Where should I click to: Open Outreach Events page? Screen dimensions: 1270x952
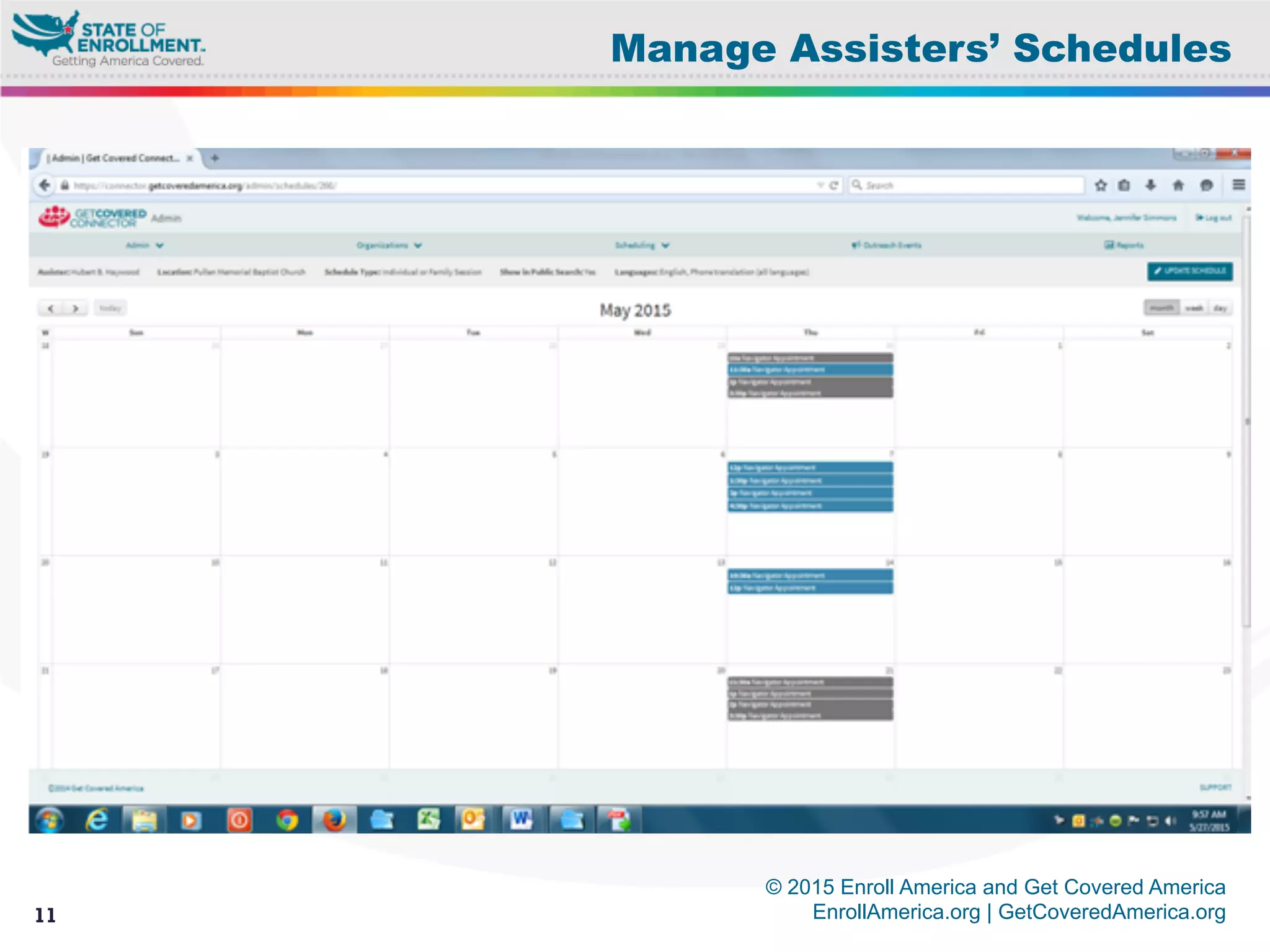[886, 245]
